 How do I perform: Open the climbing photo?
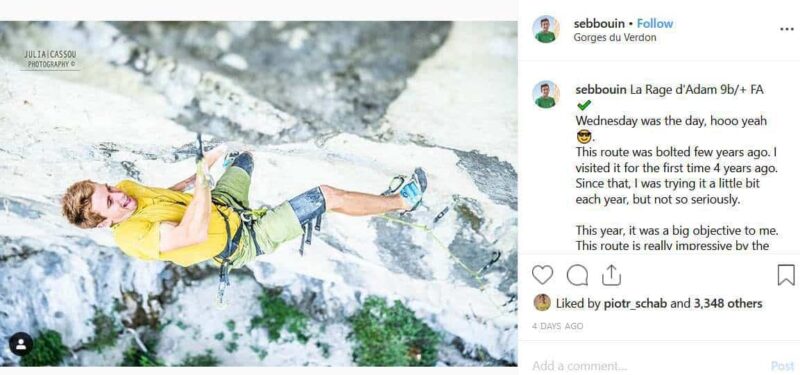tap(259, 193)
